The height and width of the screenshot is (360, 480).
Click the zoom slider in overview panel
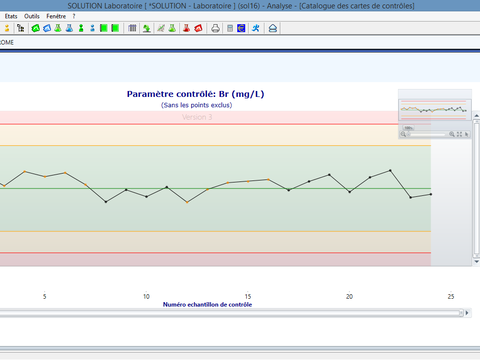pyautogui.click(x=427, y=134)
